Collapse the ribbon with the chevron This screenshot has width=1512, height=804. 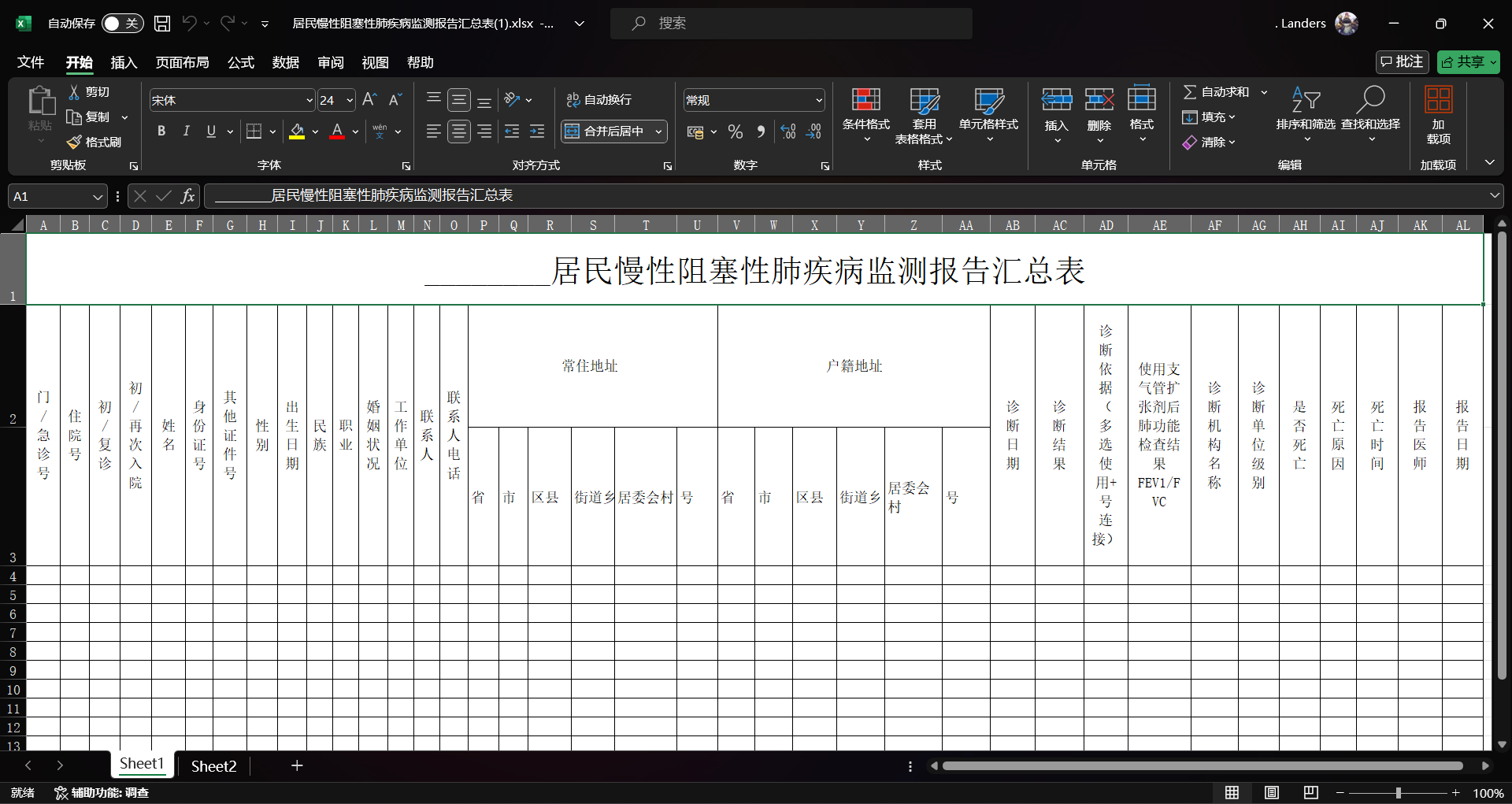1489,162
